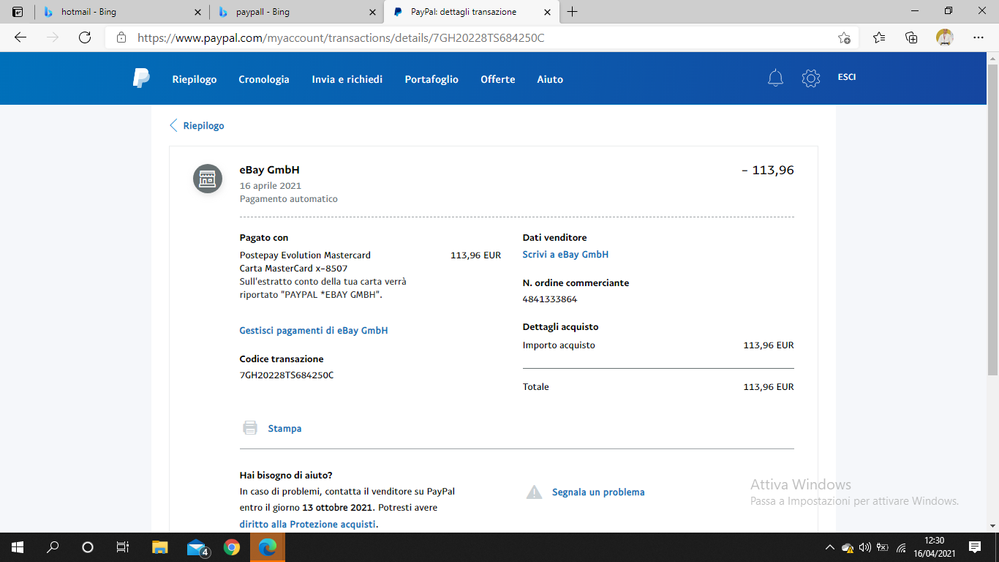View site info via the lock icon
The image size is (999, 562).
point(121,38)
